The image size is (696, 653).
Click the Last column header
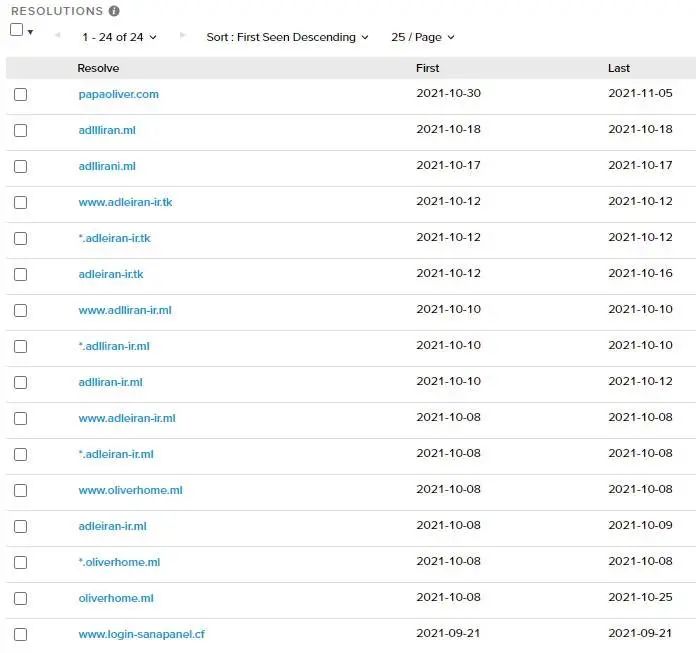(x=619, y=68)
